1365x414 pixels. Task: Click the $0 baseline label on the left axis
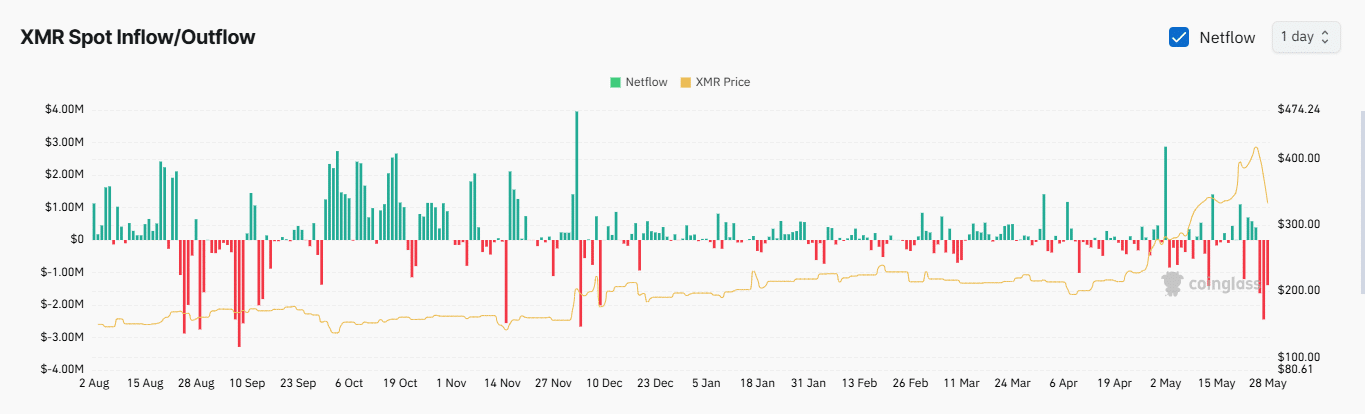(x=76, y=239)
